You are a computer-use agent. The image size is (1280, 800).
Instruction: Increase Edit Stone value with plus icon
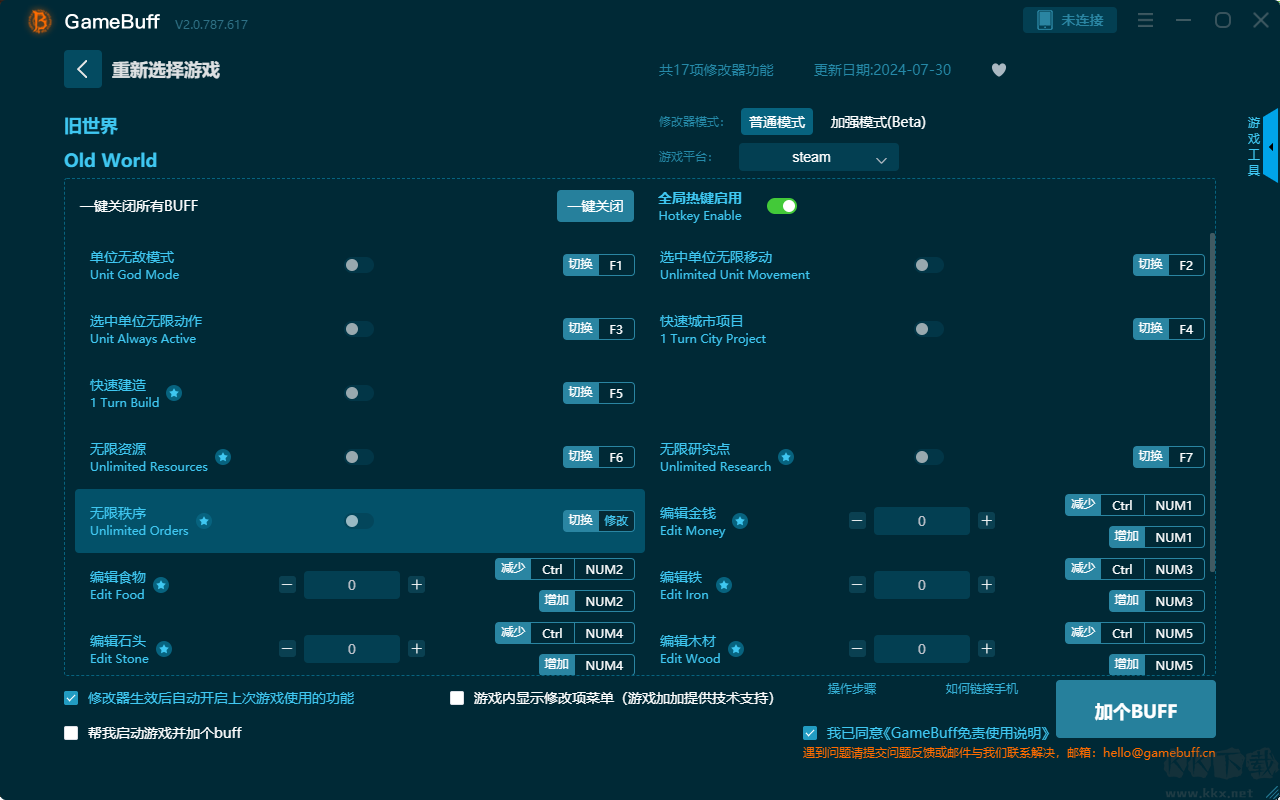tap(417, 649)
